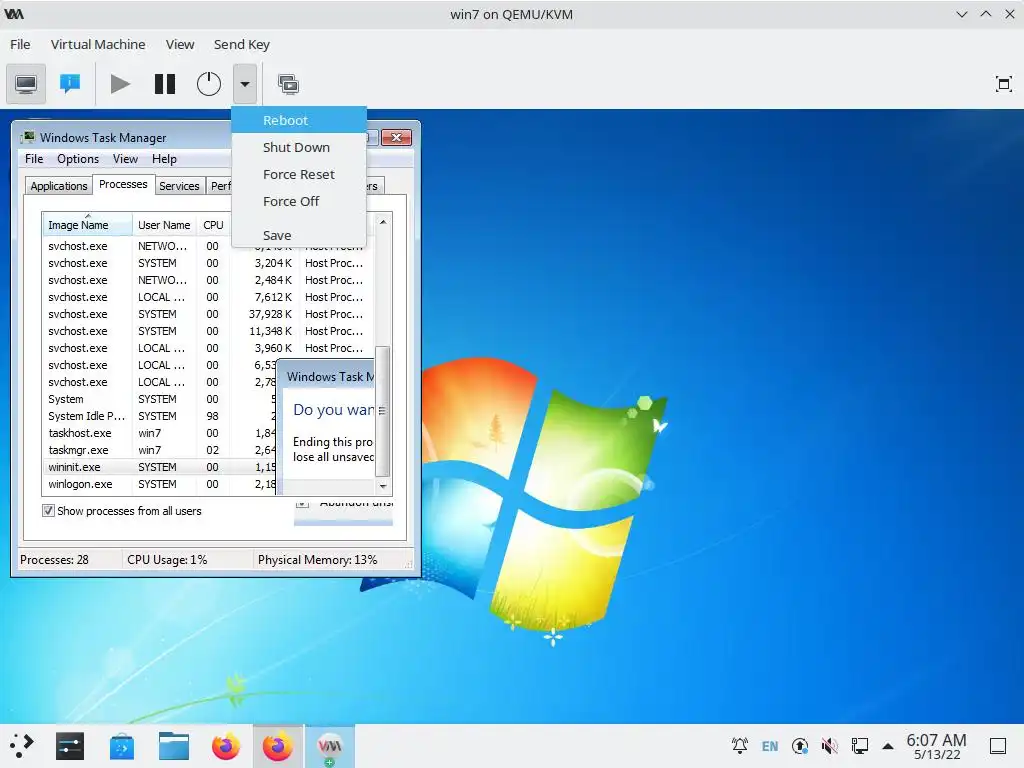This screenshot has width=1024, height=768.
Task: Open the KDE application launcher
Action: tap(22, 746)
